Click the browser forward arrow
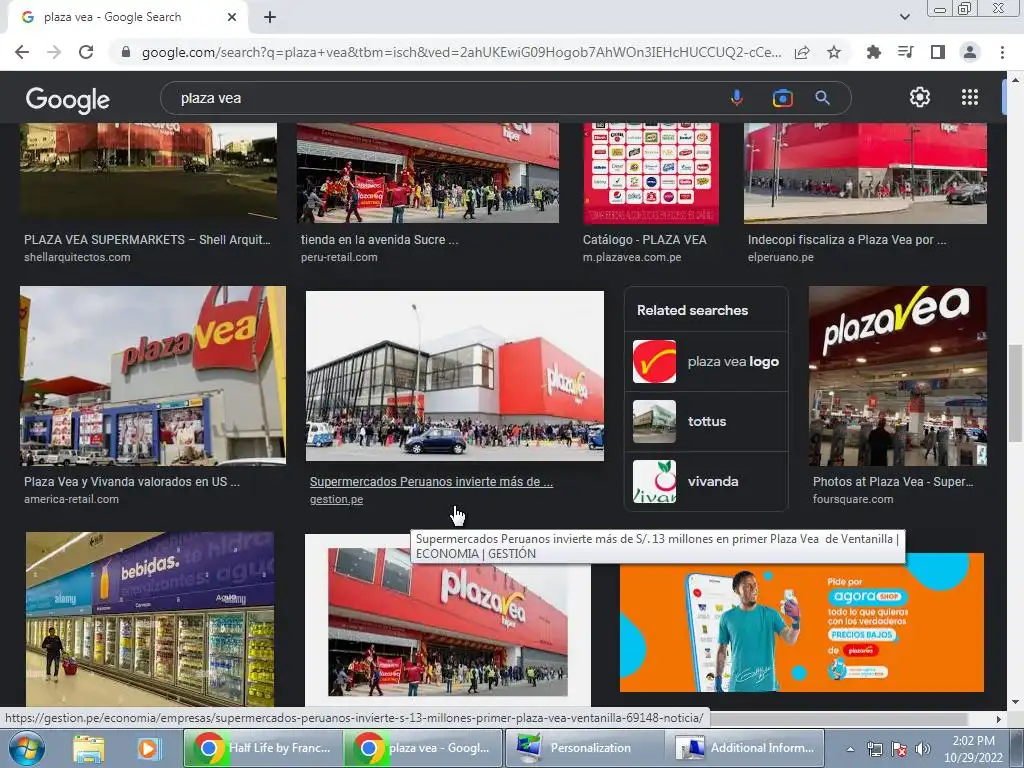The image size is (1024, 768). click(54, 52)
